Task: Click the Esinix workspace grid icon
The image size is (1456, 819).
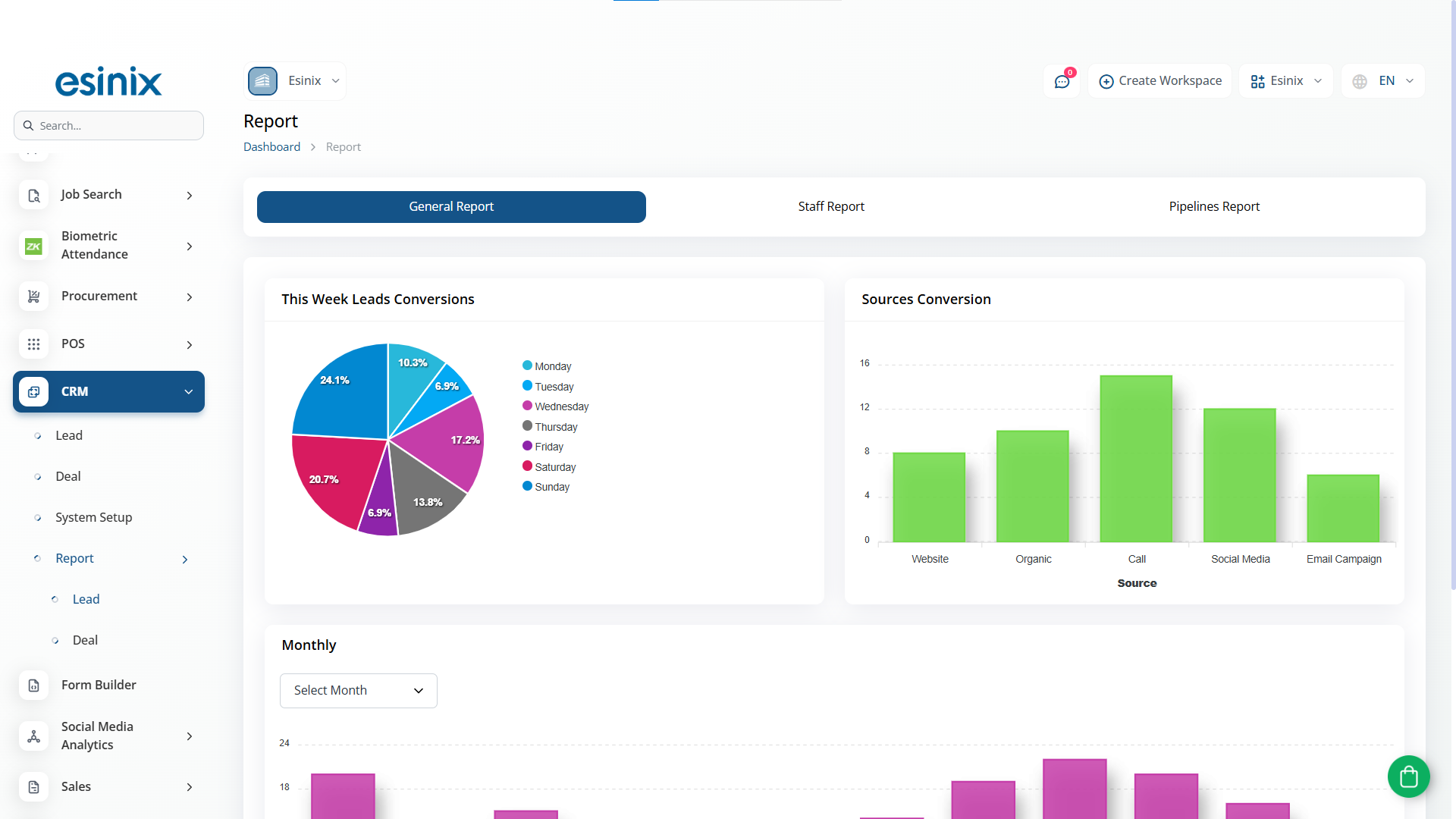Action: [x=1257, y=81]
